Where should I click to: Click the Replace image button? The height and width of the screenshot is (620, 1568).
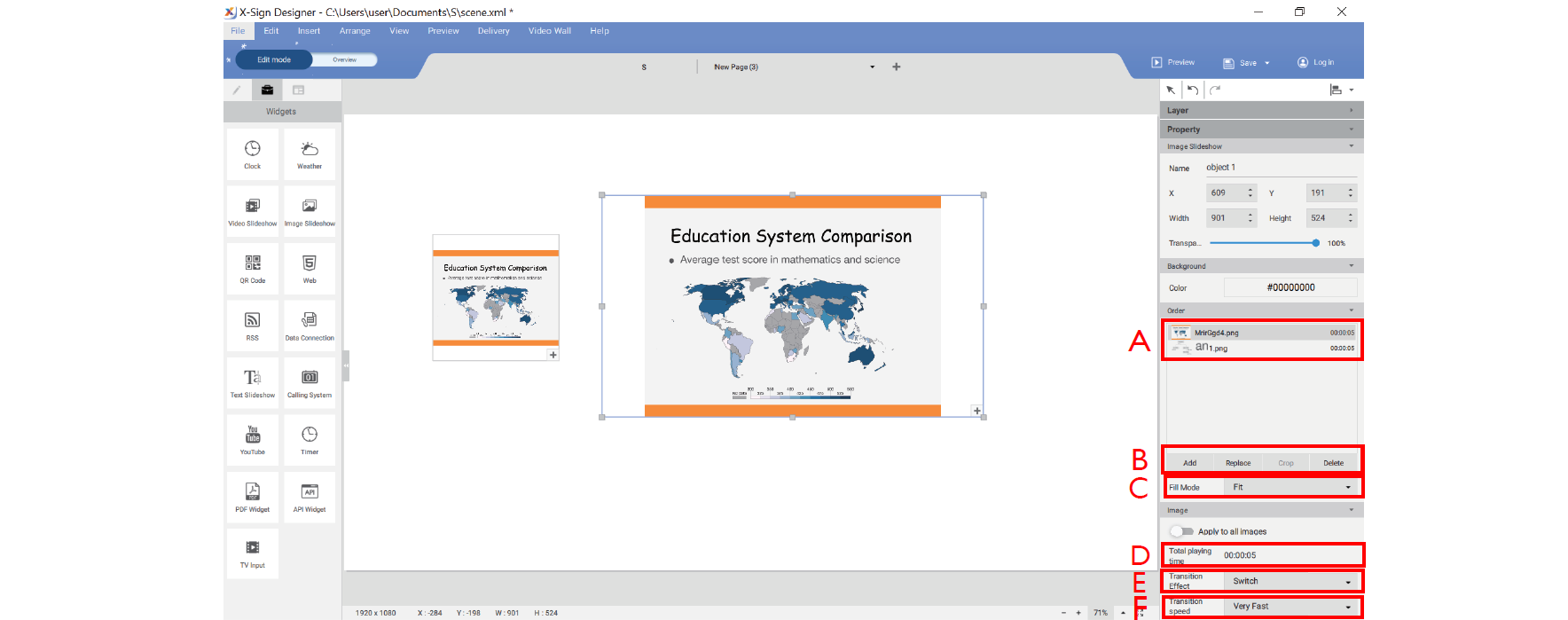(x=1238, y=463)
